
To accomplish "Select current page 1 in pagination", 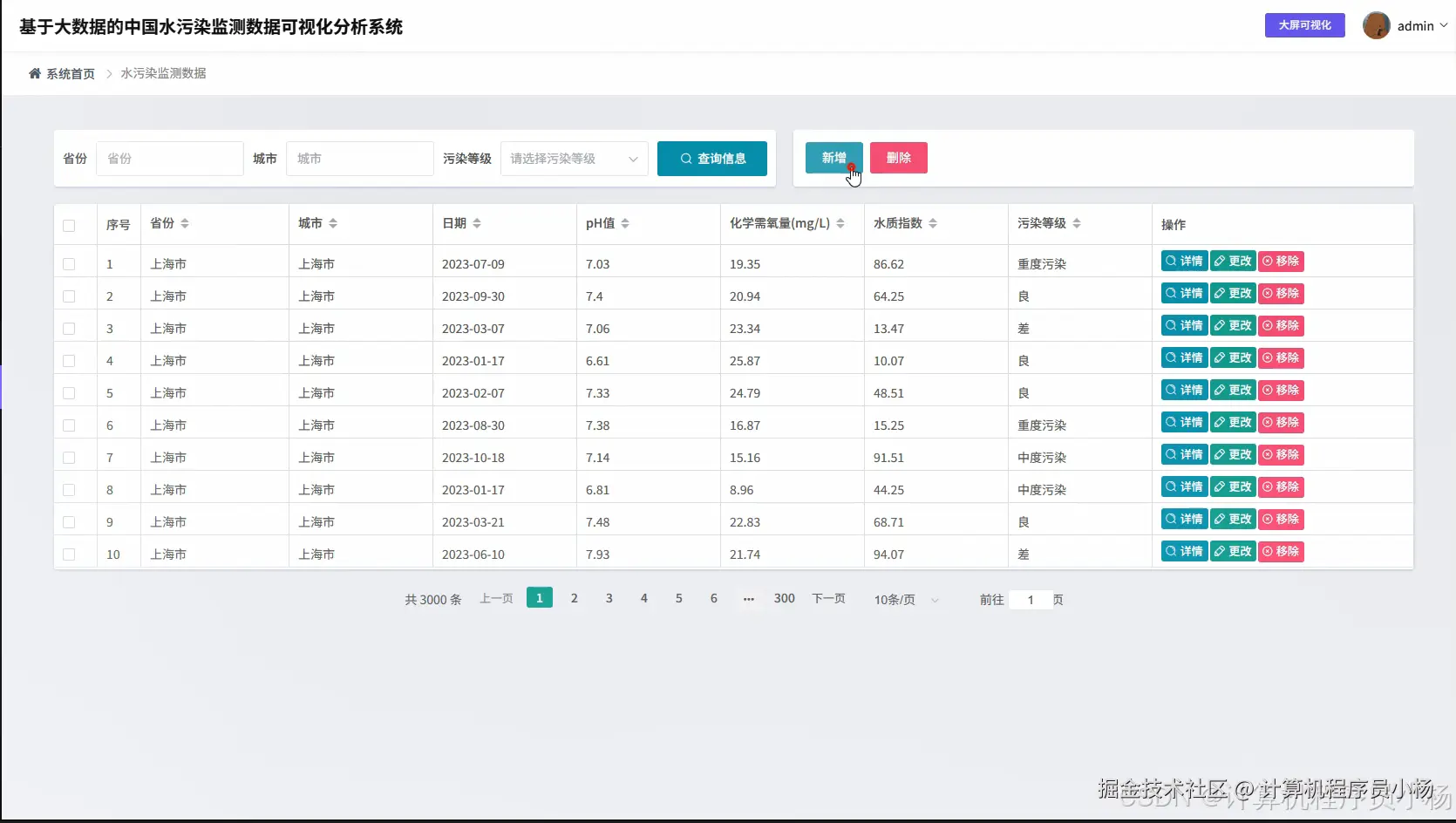I will coord(540,598).
